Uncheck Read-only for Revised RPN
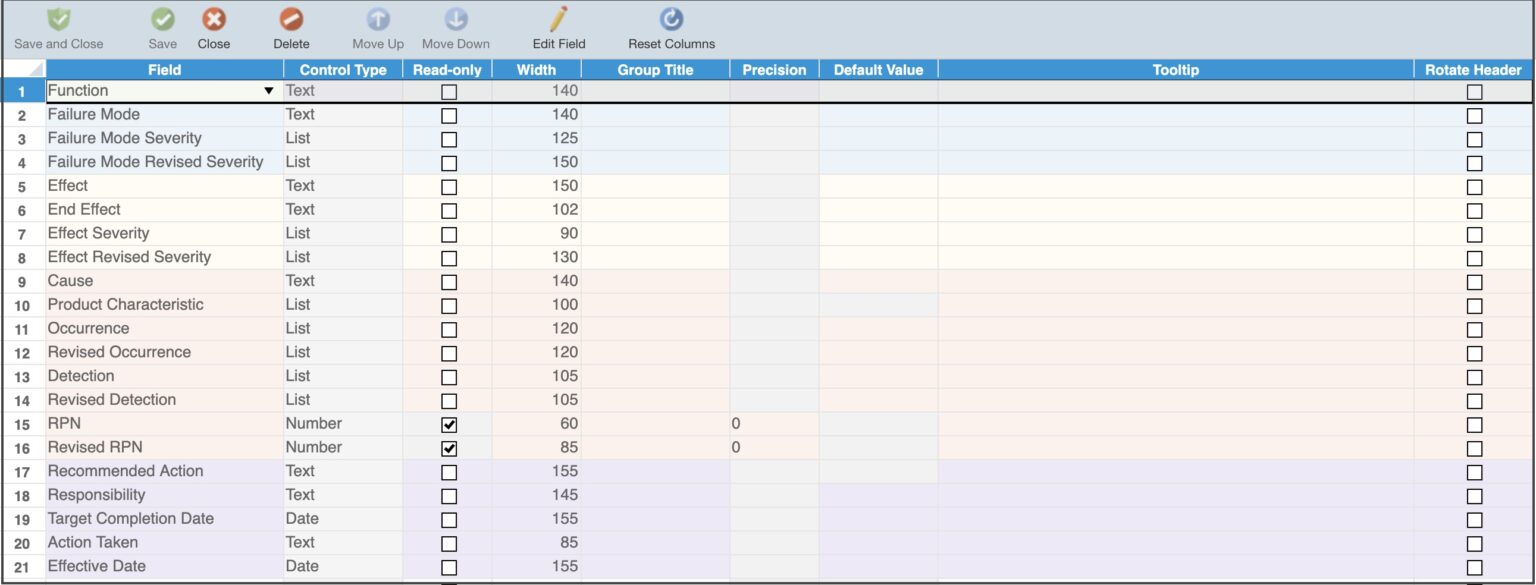The width and height of the screenshot is (1536, 585). point(448,447)
